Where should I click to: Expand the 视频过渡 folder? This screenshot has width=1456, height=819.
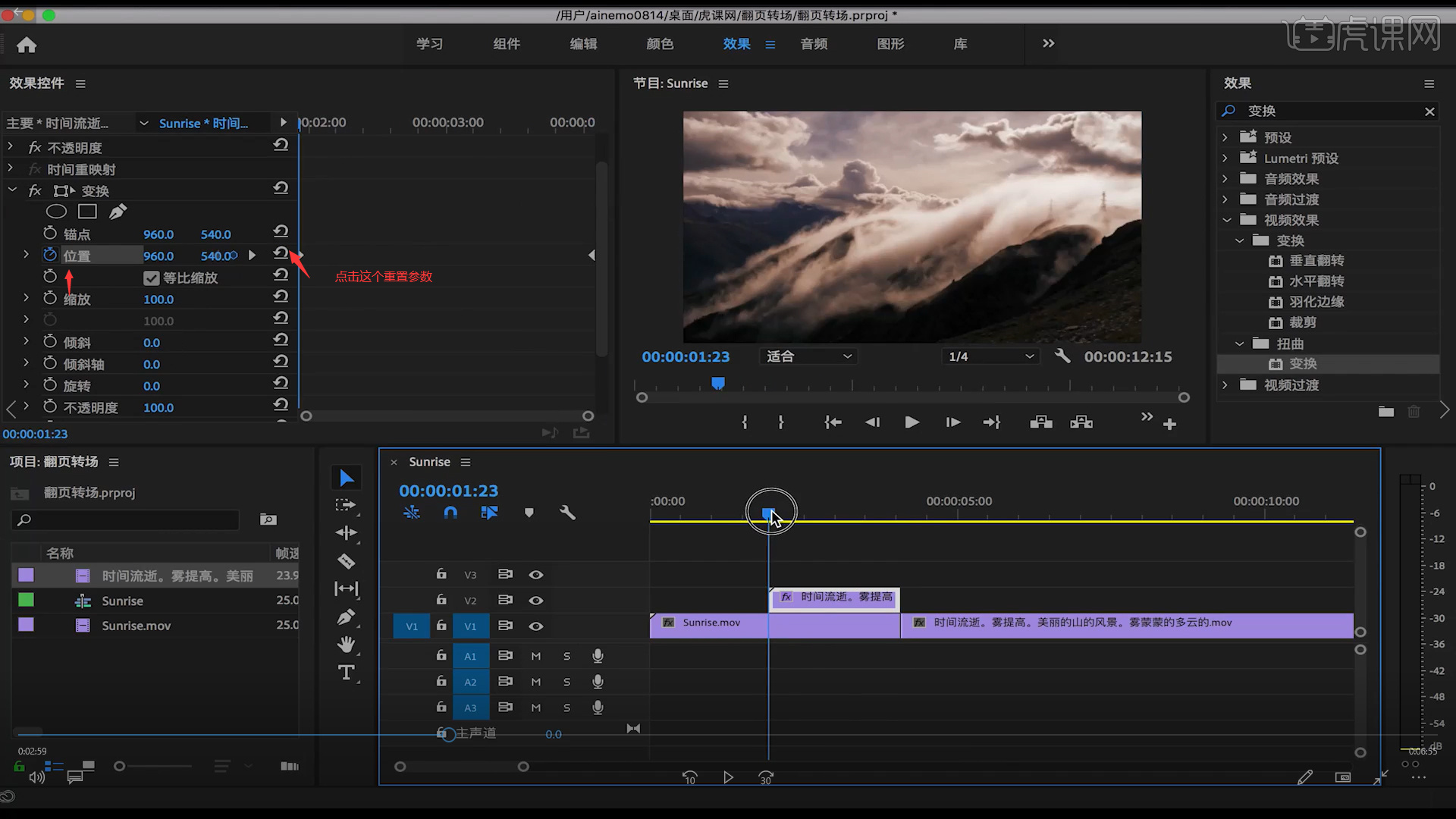(1225, 385)
